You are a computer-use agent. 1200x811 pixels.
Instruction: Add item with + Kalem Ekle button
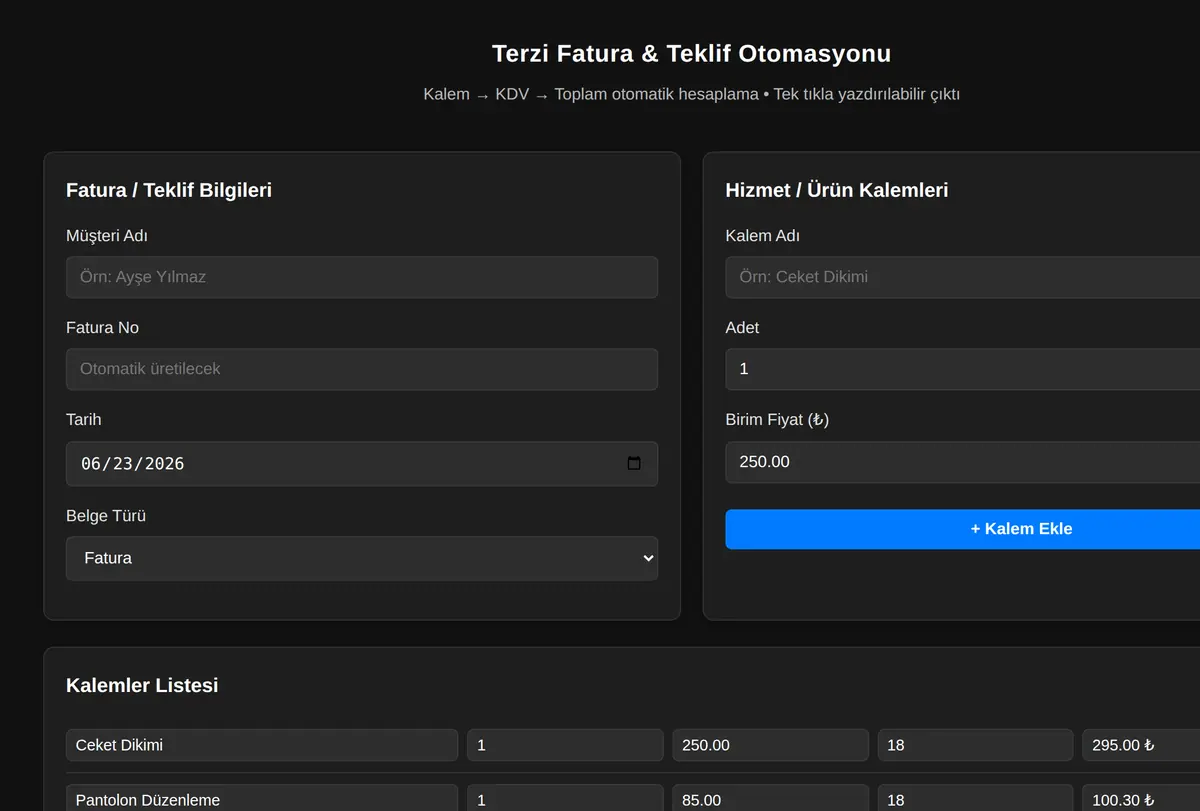coord(962,529)
